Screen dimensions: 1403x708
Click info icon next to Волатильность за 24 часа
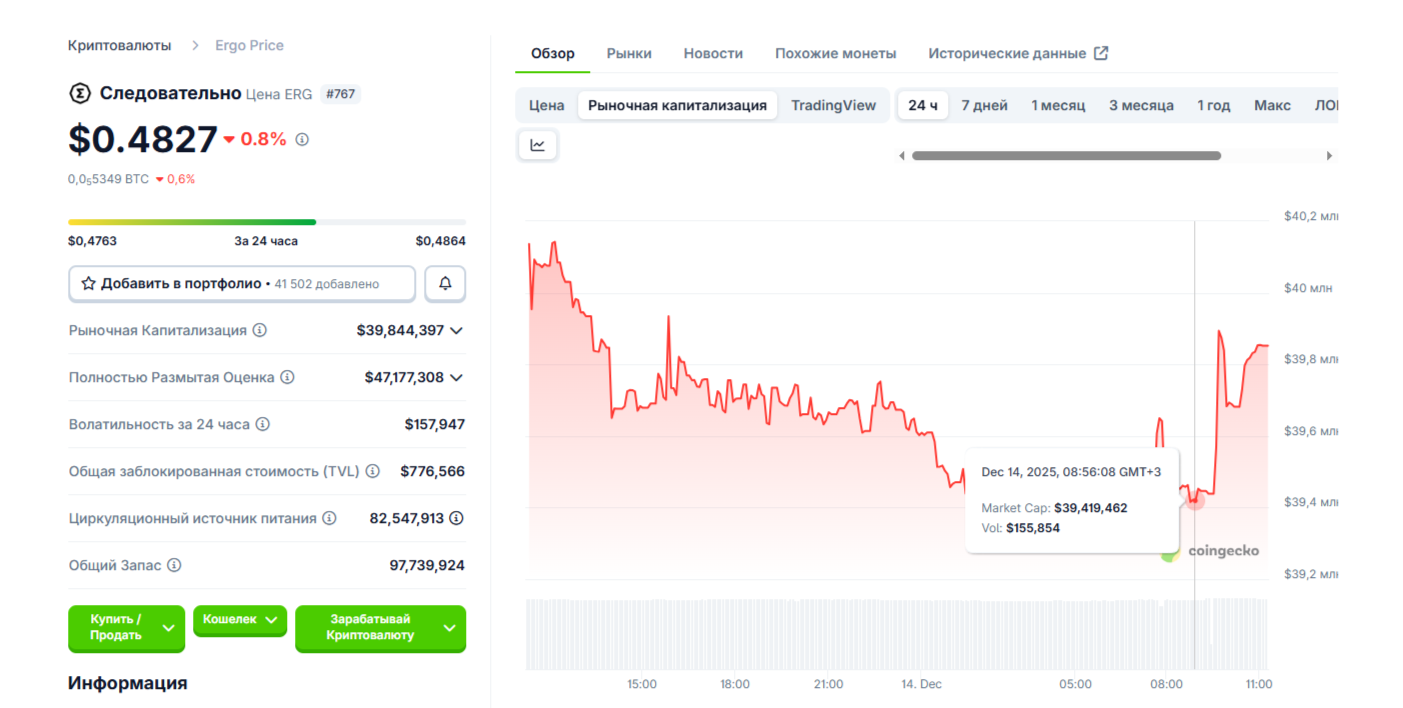(263, 424)
